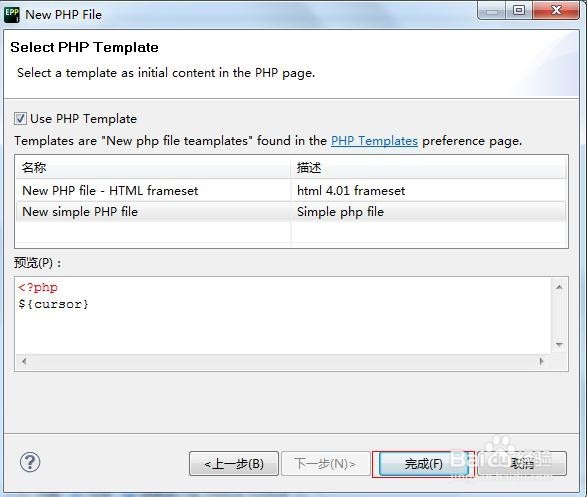Uncheck the Use PHP Template checkbox
The width and height of the screenshot is (587, 497).
[x=20, y=119]
